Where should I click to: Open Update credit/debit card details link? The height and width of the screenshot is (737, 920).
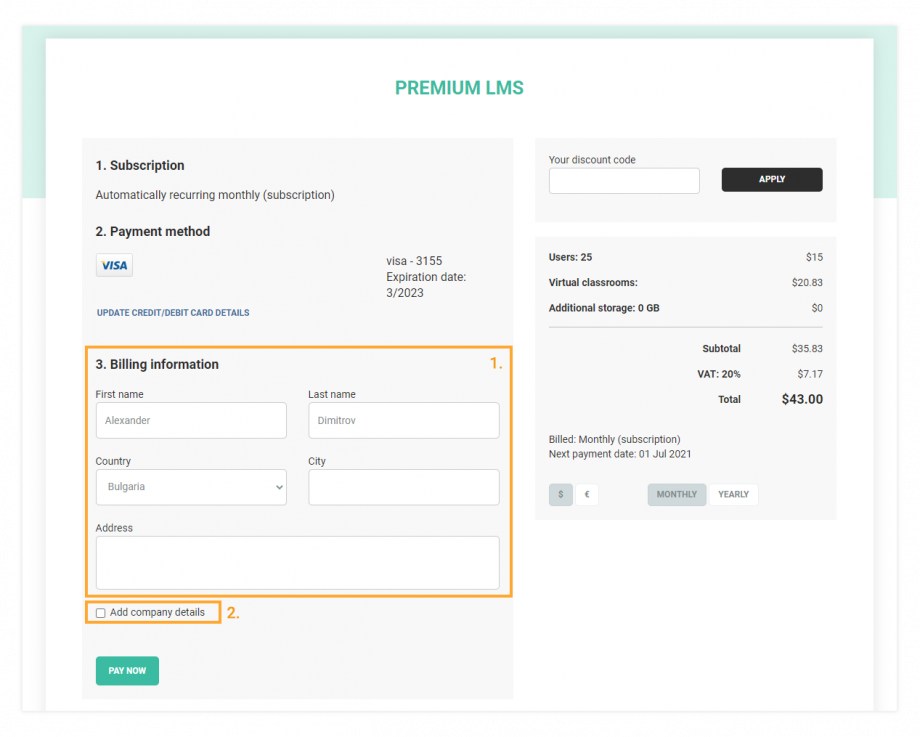173,313
